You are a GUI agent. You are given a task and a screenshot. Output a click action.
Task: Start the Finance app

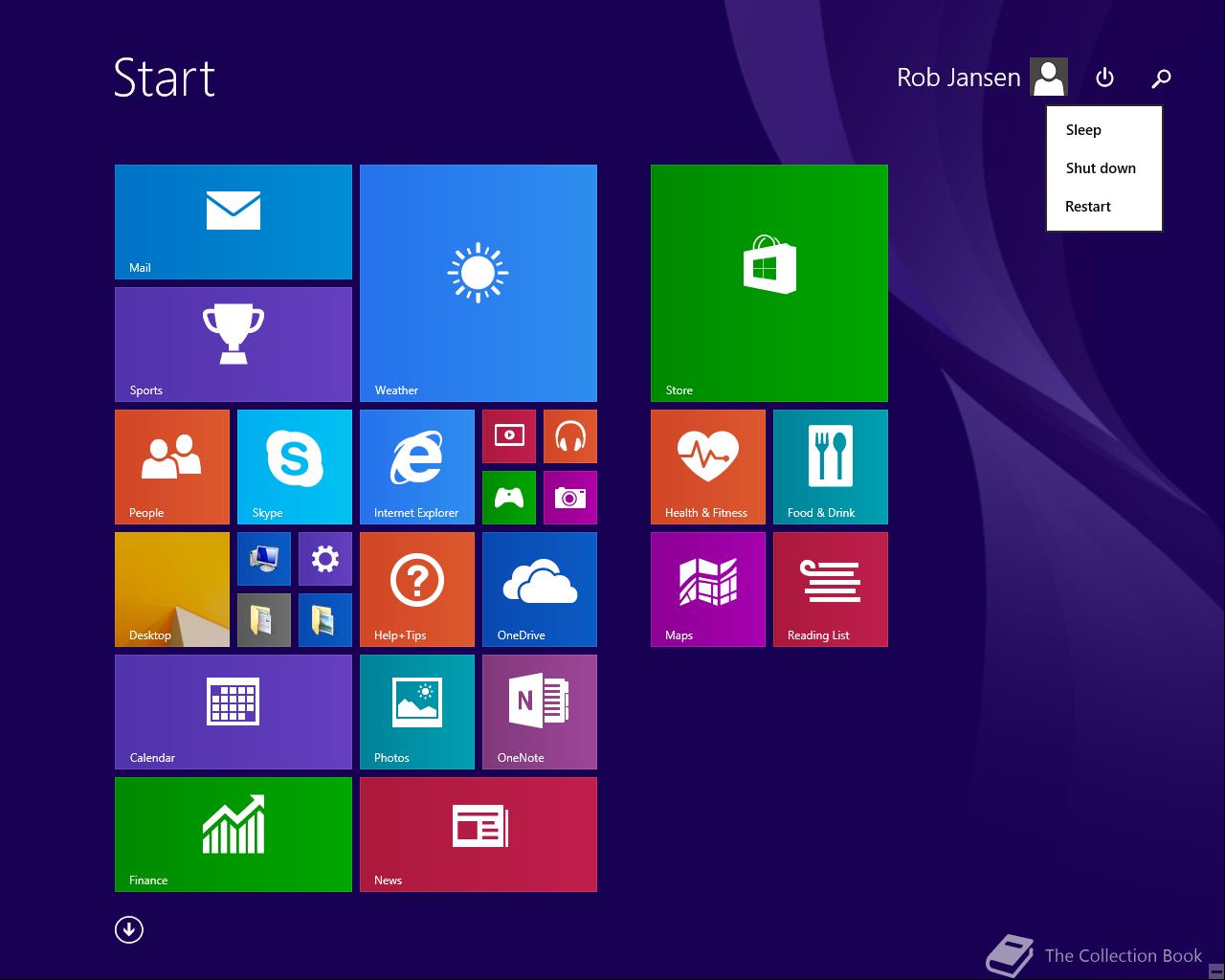[233, 833]
